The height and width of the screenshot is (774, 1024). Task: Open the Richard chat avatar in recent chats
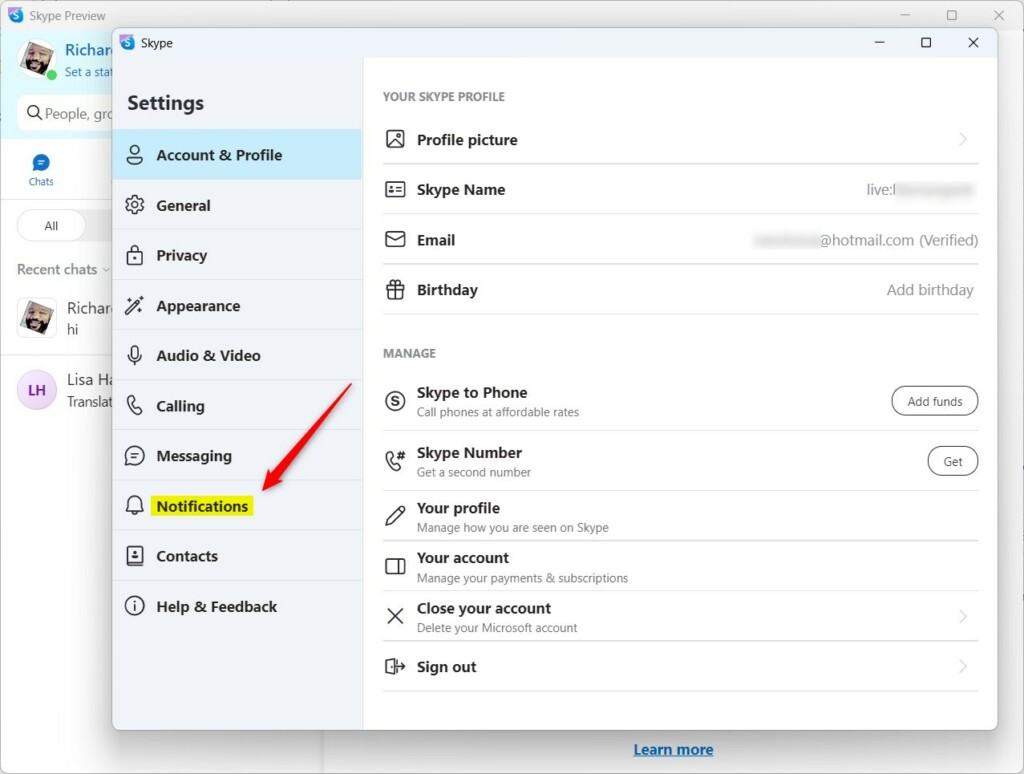click(x=37, y=317)
